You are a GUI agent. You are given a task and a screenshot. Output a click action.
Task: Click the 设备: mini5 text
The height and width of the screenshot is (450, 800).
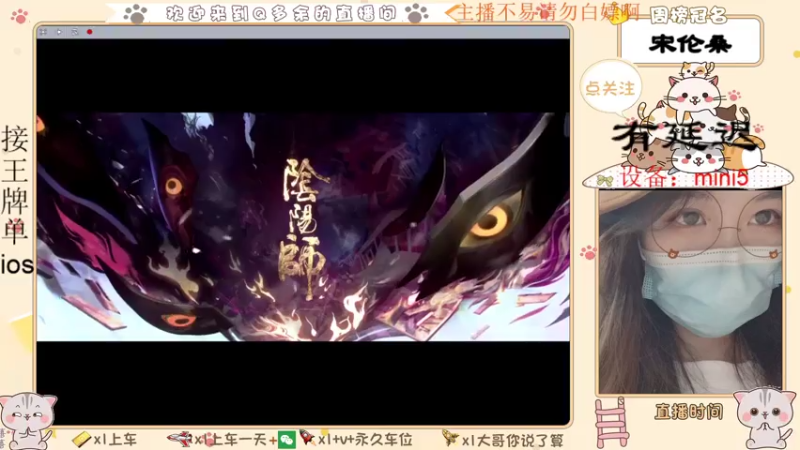click(x=684, y=178)
